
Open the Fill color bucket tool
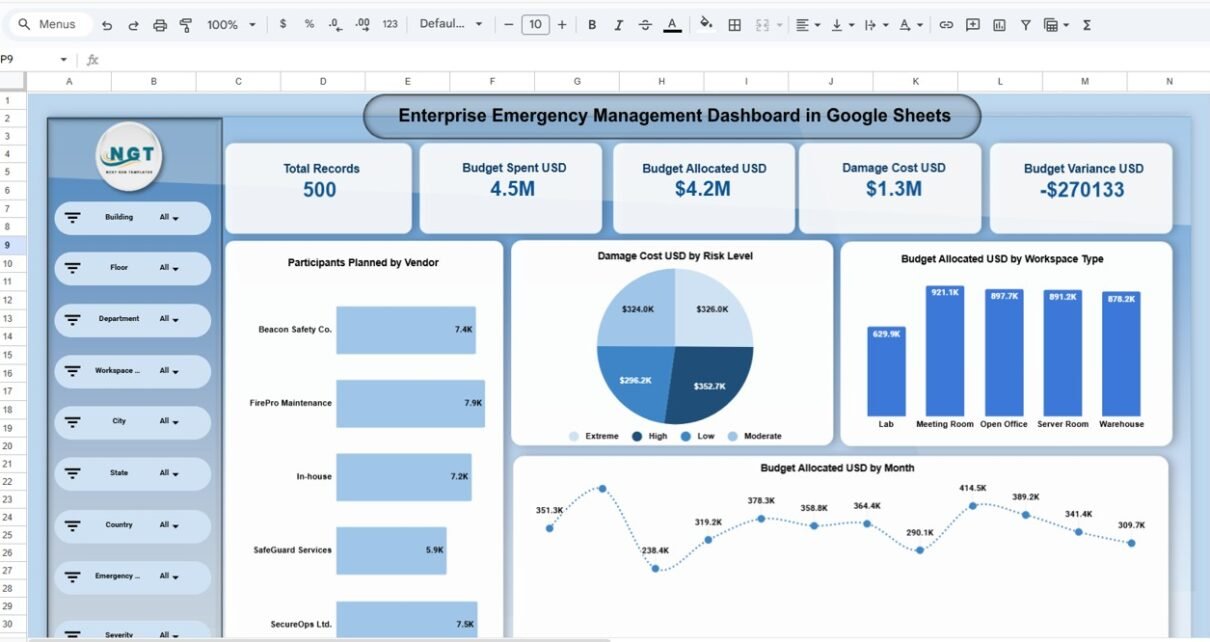[706, 25]
